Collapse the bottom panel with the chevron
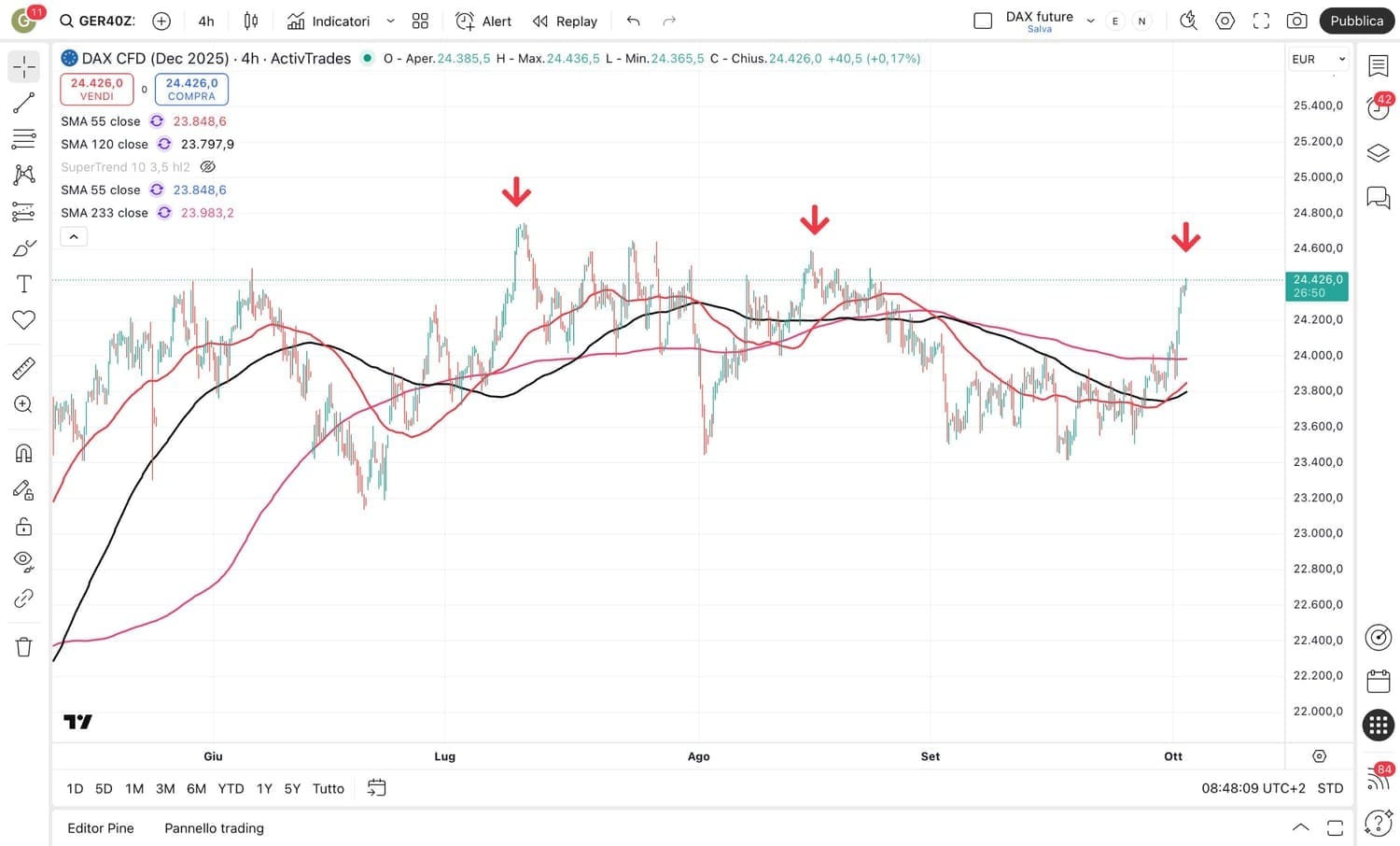Screen dimensions: 1400x846 click(1300, 828)
